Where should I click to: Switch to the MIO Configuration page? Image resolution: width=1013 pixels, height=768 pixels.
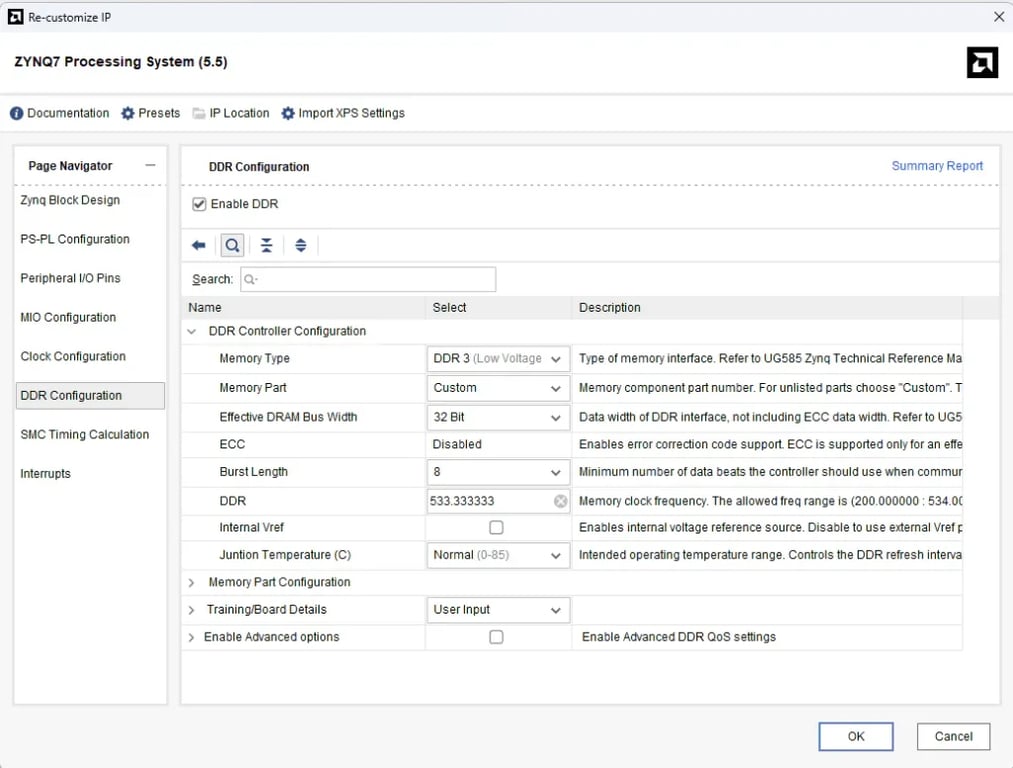pos(68,317)
